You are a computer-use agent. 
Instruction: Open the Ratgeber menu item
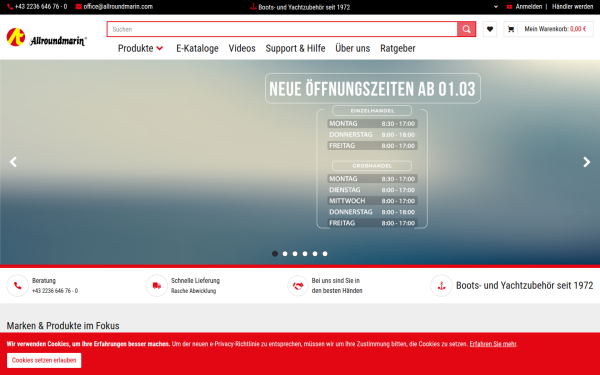coord(398,48)
